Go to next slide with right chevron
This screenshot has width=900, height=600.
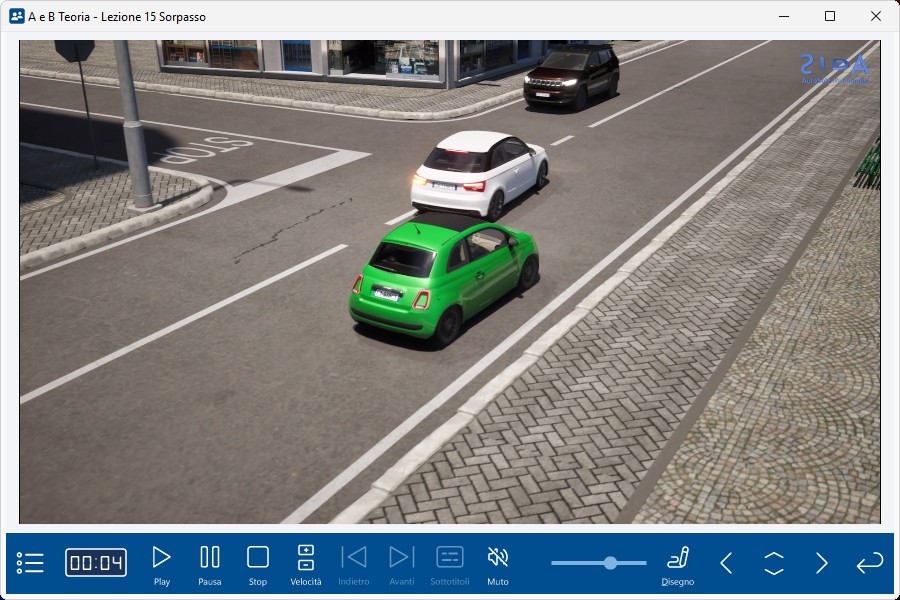tap(821, 563)
